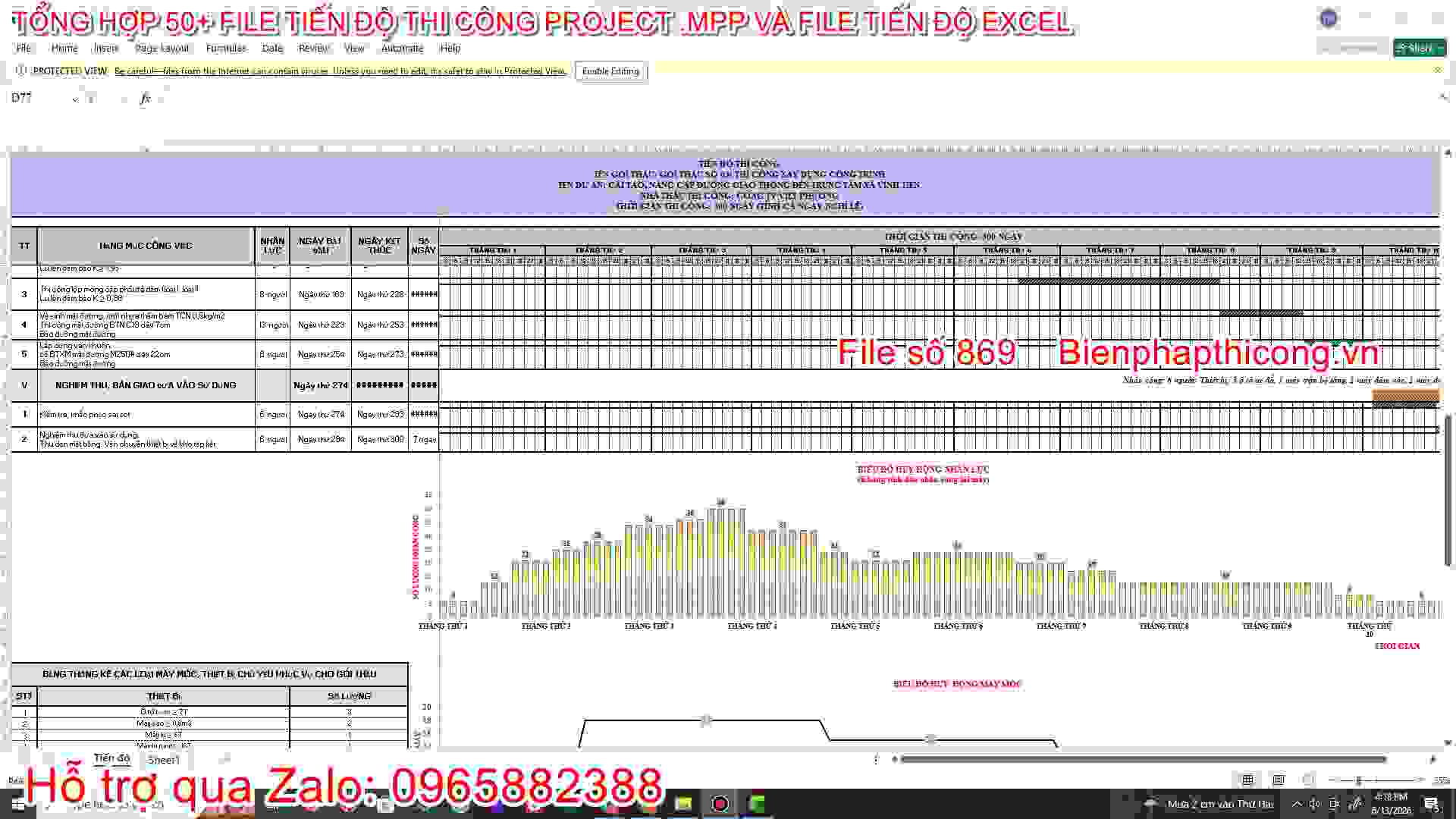Open the Insert ribbon tab
This screenshot has width=1456, height=819.
click(105, 48)
